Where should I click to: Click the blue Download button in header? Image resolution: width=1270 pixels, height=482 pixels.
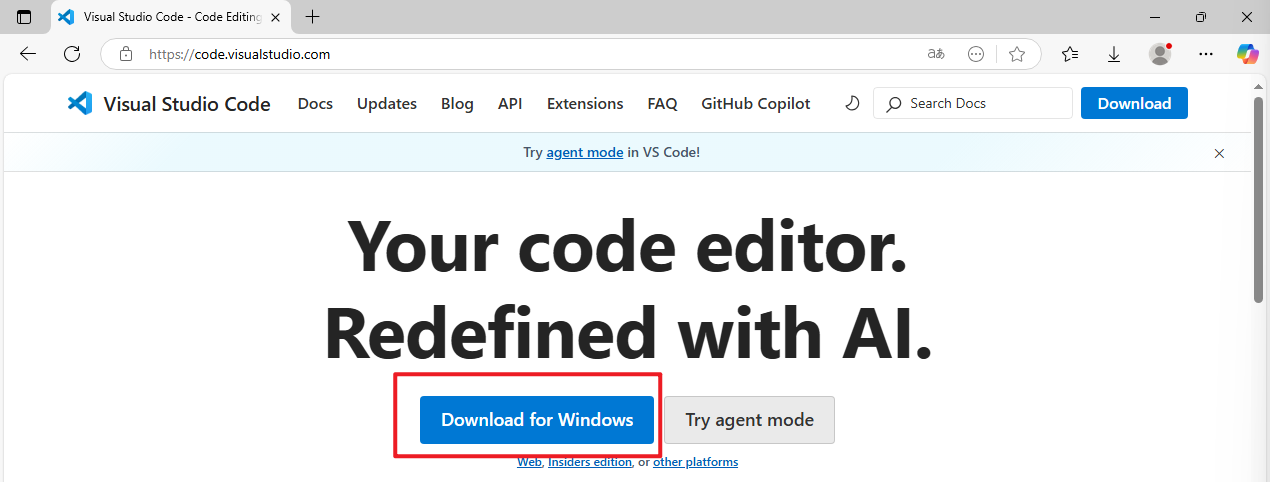[1134, 103]
